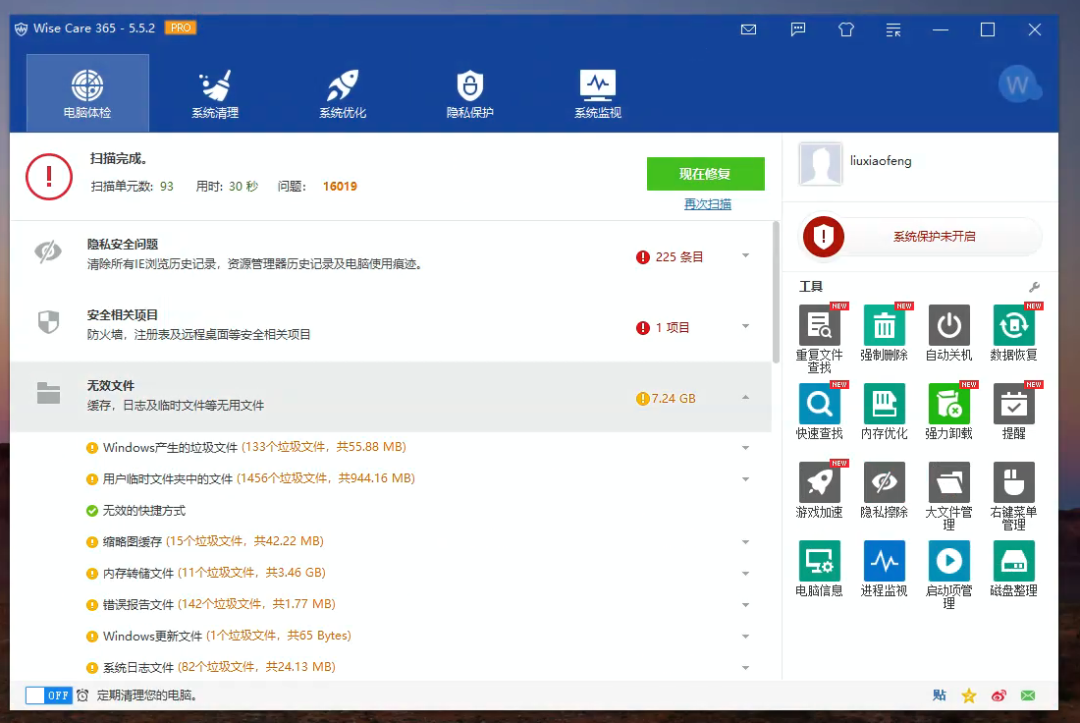Click the alarm clock icon beside schedule switch
The height and width of the screenshot is (723, 1080).
point(83,695)
